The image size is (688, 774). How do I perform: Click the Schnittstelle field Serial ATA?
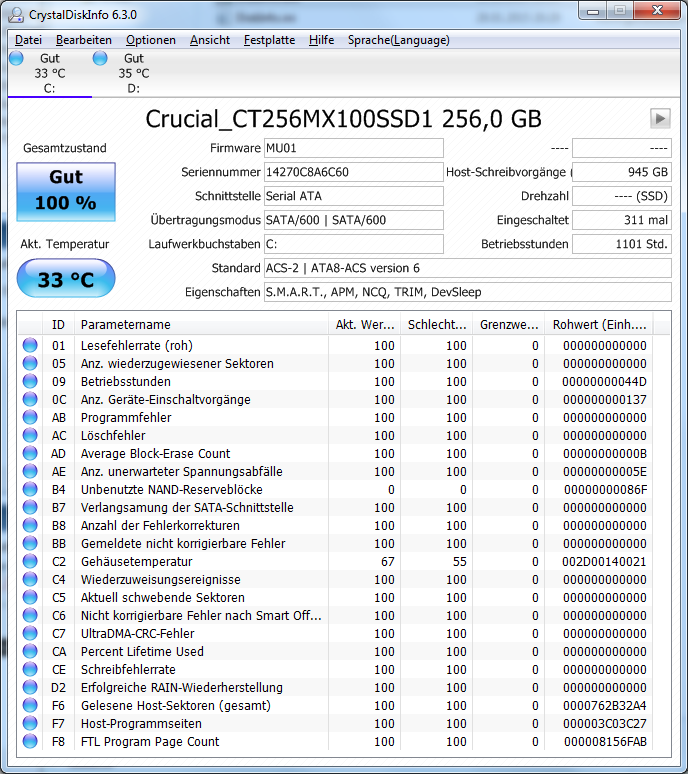[353, 196]
